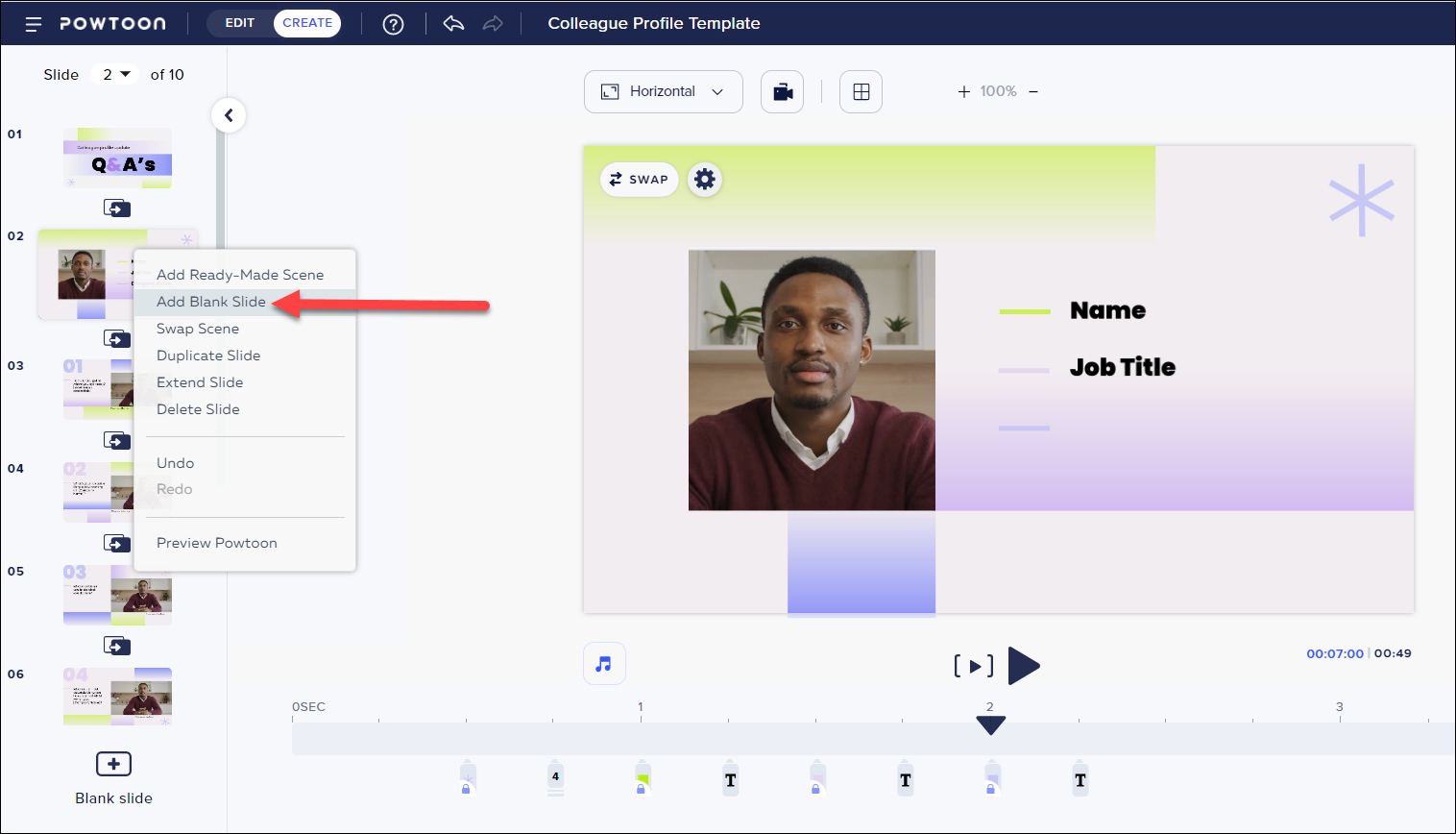This screenshot has width=1456, height=834.
Task: Select slide 01 Q&A's thumbnail
Action: [x=117, y=159]
